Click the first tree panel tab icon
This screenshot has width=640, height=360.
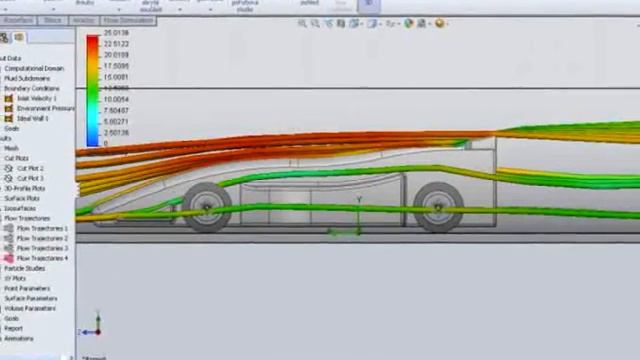point(4,38)
